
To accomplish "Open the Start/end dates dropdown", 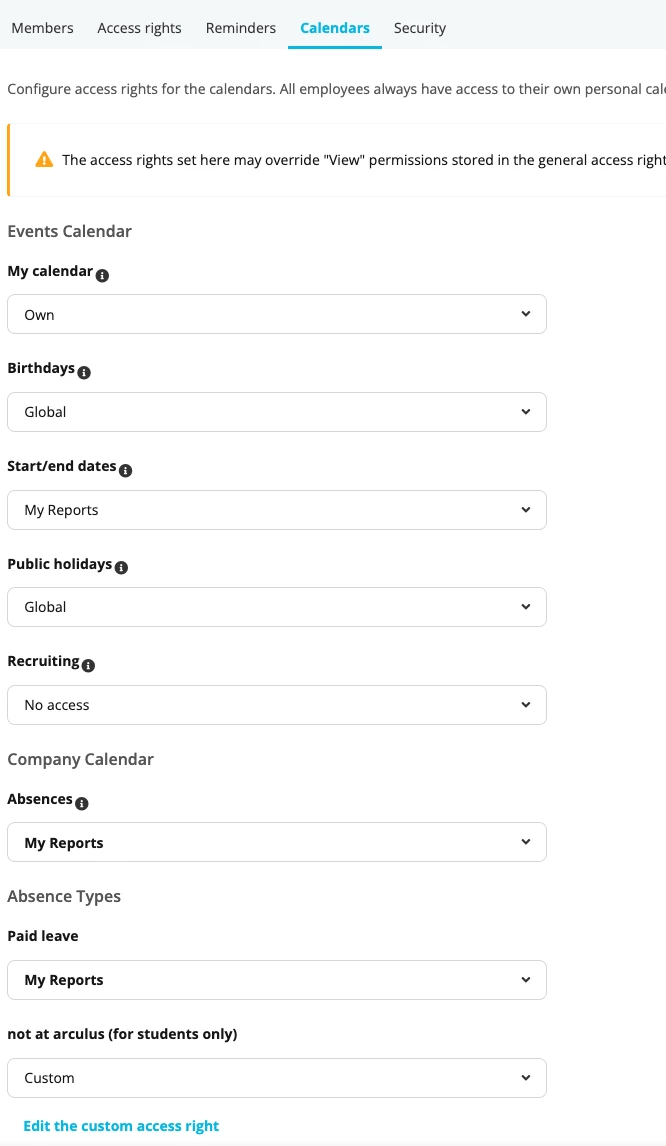I will point(277,510).
